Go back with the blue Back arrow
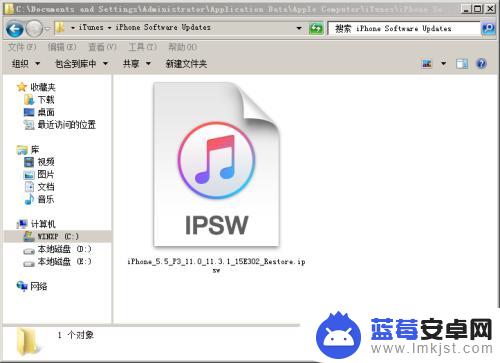Image resolution: width=500 pixels, height=363 pixels. [15, 29]
